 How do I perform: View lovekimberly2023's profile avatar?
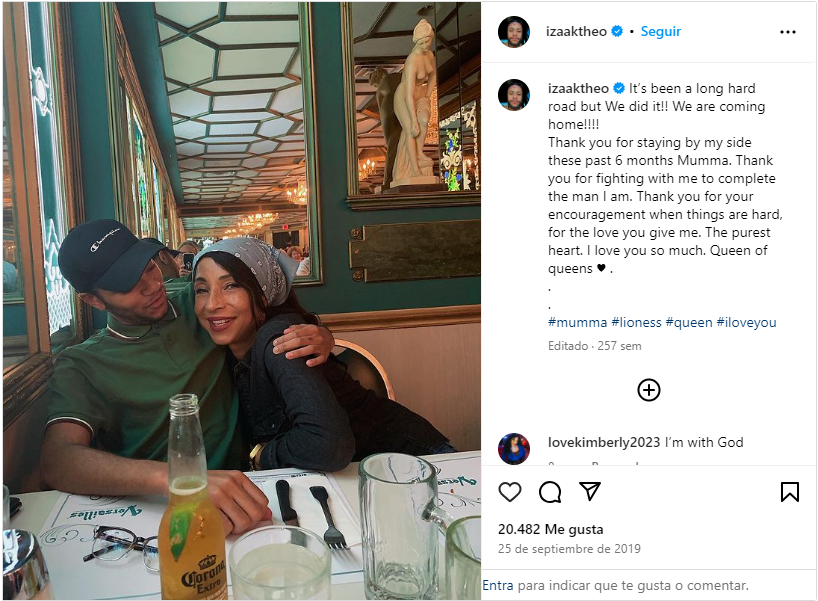click(x=514, y=449)
